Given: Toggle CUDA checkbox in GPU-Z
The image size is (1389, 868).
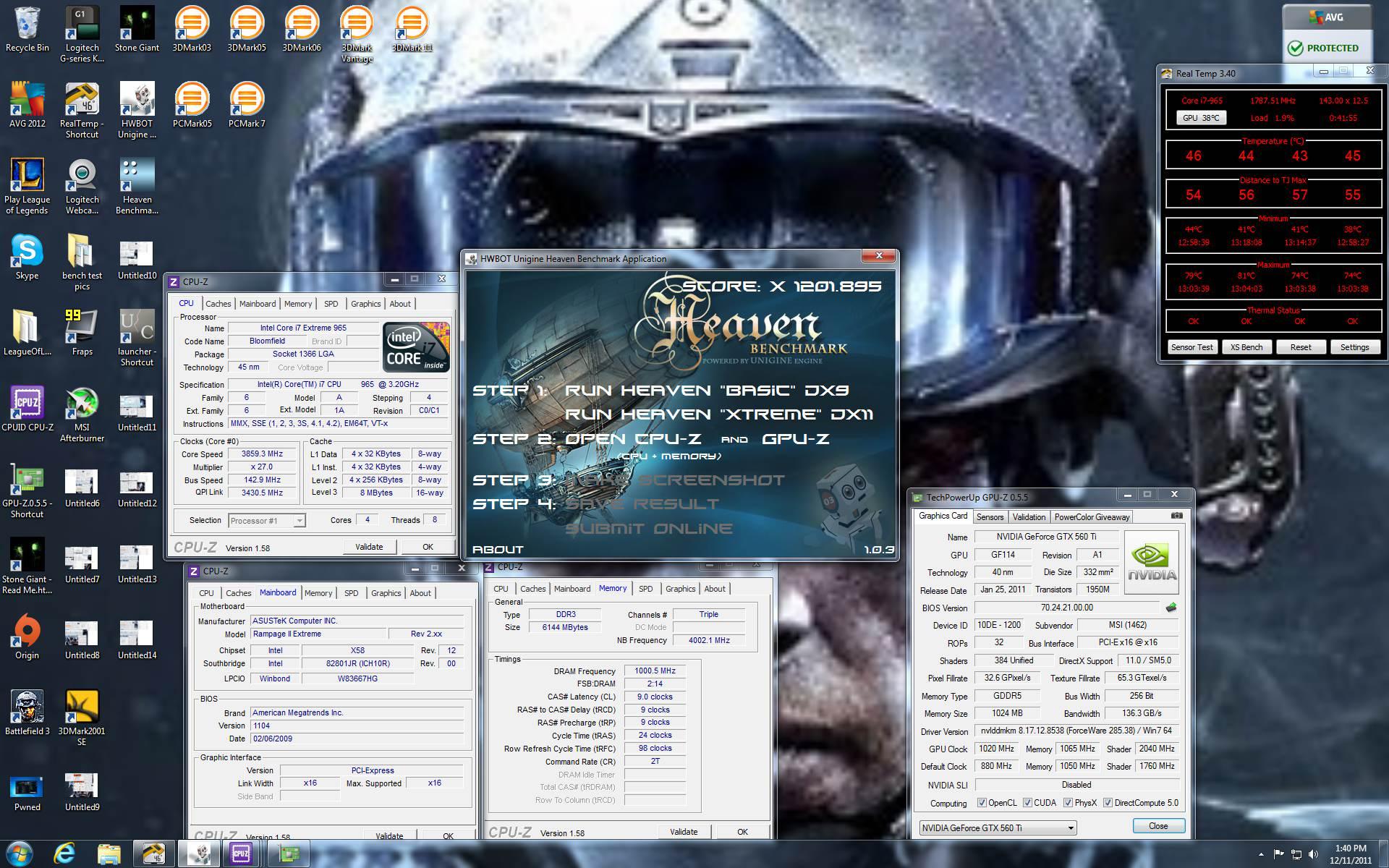Looking at the screenshot, I should pyautogui.click(x=1027, y=803).
